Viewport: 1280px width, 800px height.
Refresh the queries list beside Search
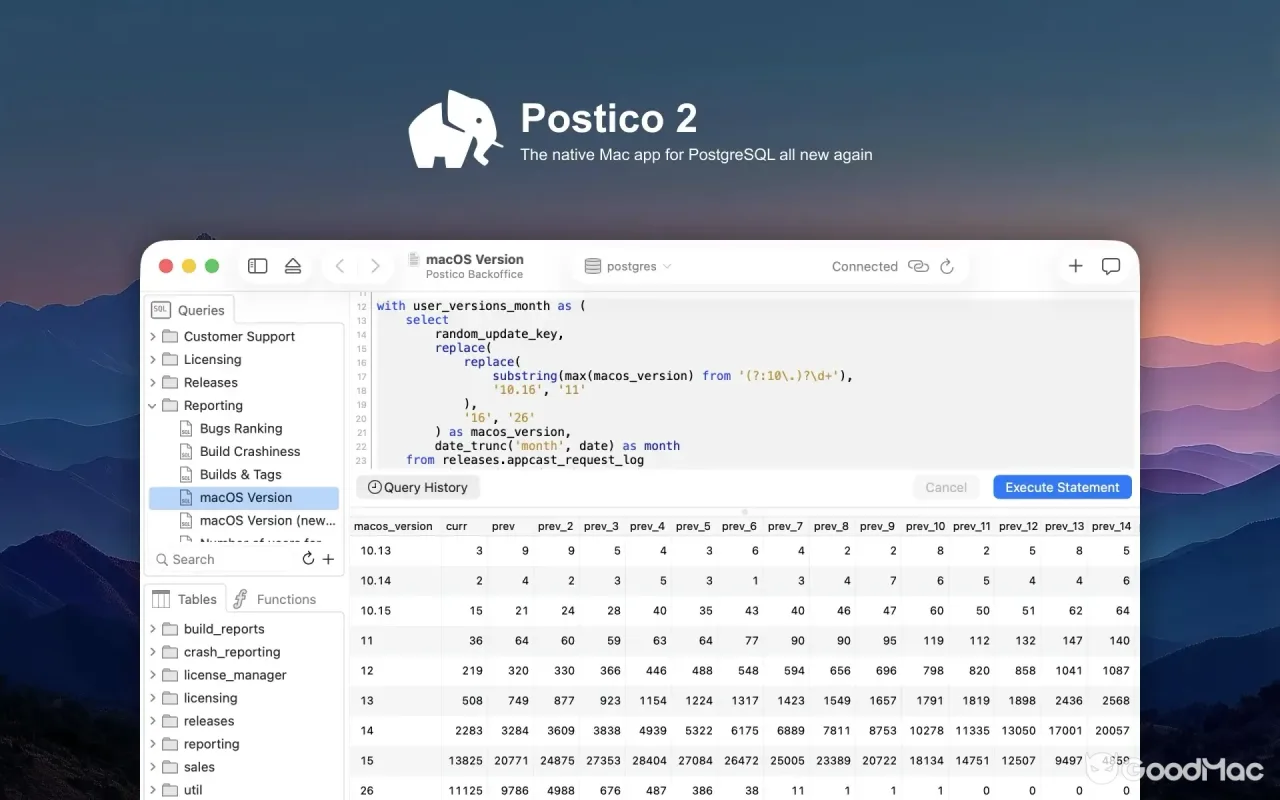coord(308,559)
